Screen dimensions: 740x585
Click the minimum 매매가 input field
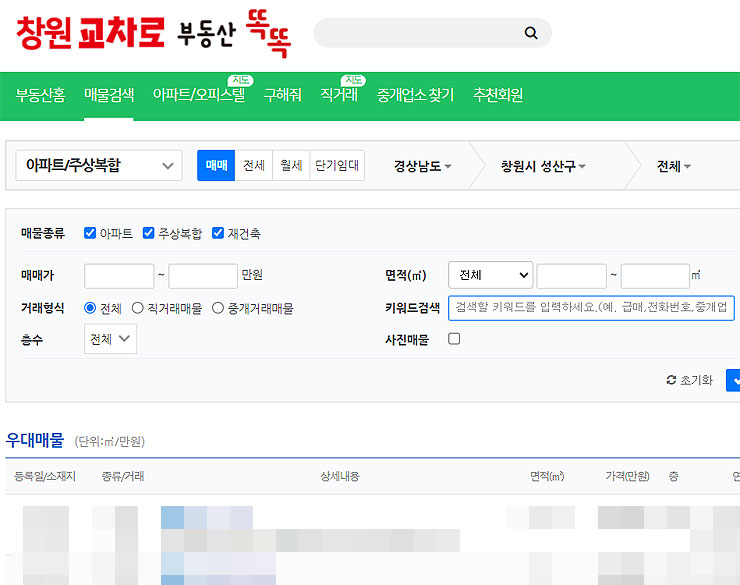(119, 276)
